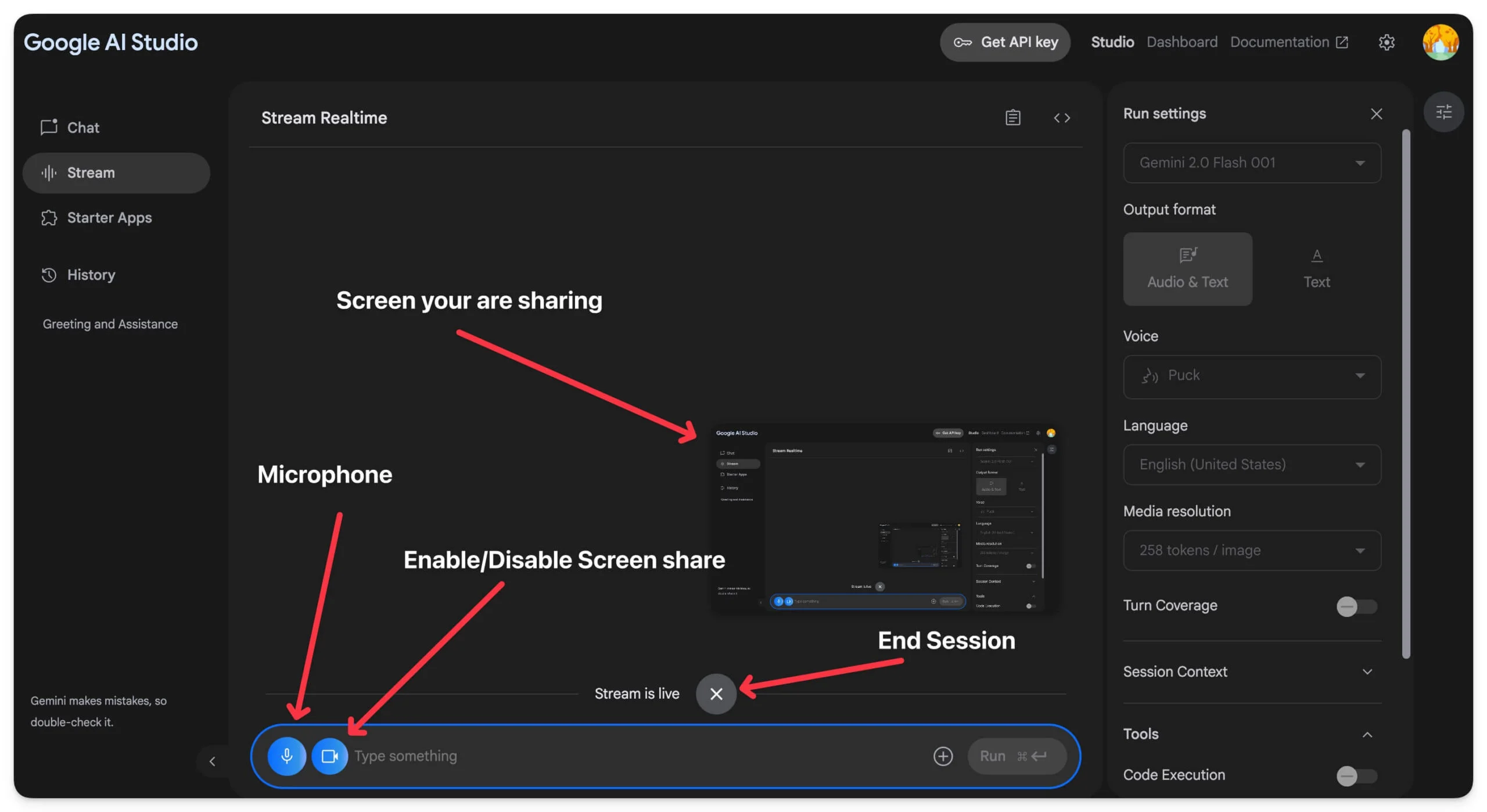Open the user profile avatar
This screenshot has width=1487, height=812.
click(x=1440, y=42)
